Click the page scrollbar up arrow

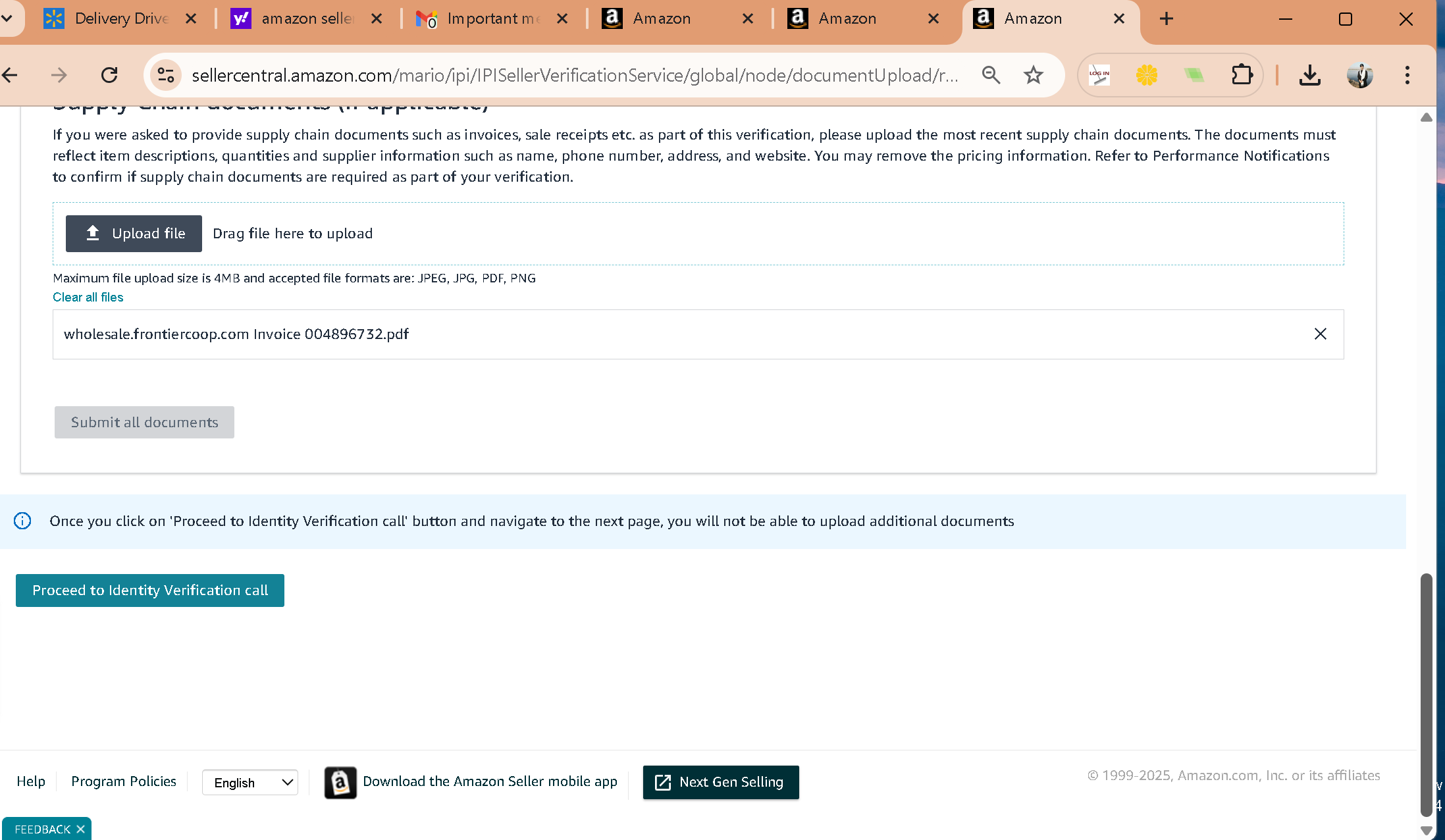1427,118
